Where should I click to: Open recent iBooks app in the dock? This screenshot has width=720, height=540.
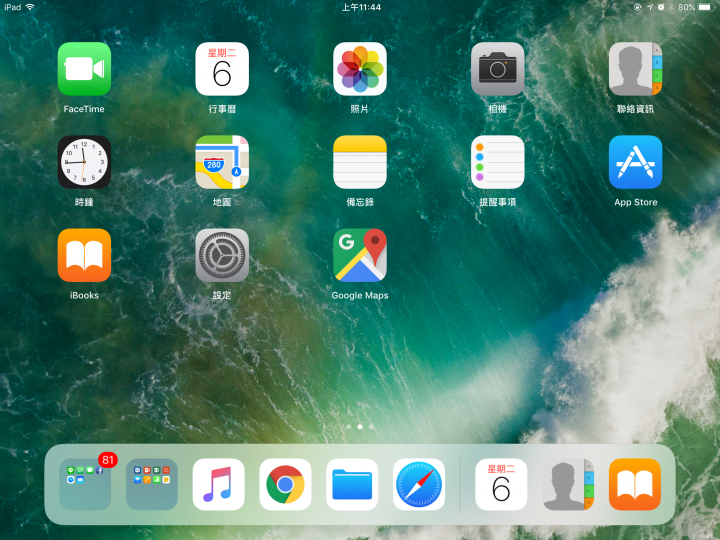coord(635,484)
